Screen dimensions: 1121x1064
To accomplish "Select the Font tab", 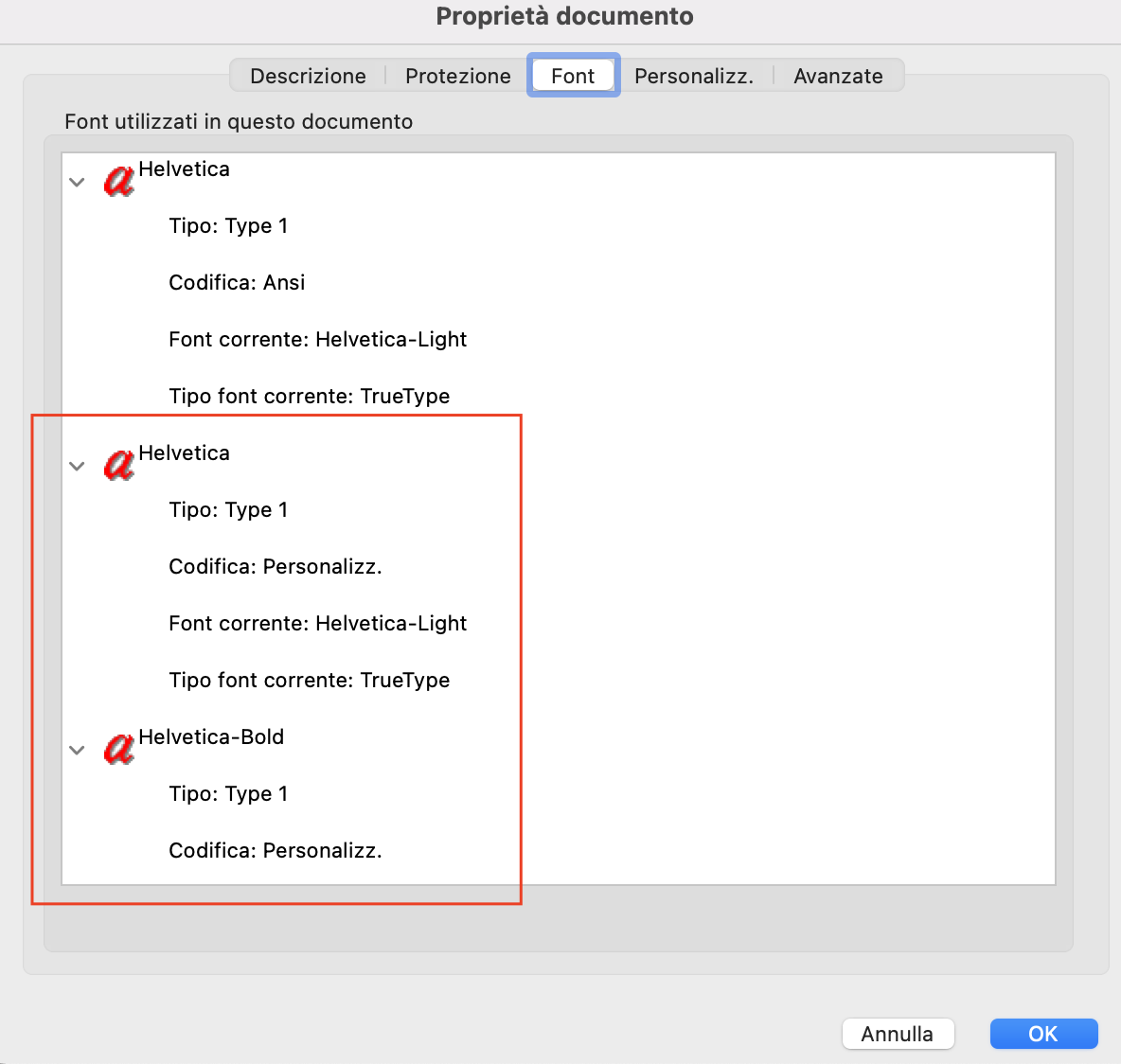I will (573, 75).
